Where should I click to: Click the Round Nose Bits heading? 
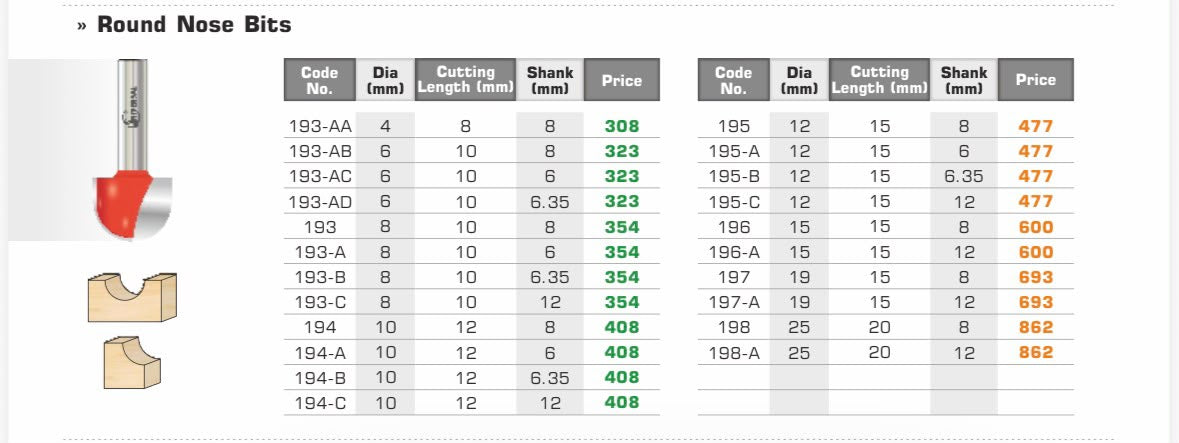click(194, 25)
